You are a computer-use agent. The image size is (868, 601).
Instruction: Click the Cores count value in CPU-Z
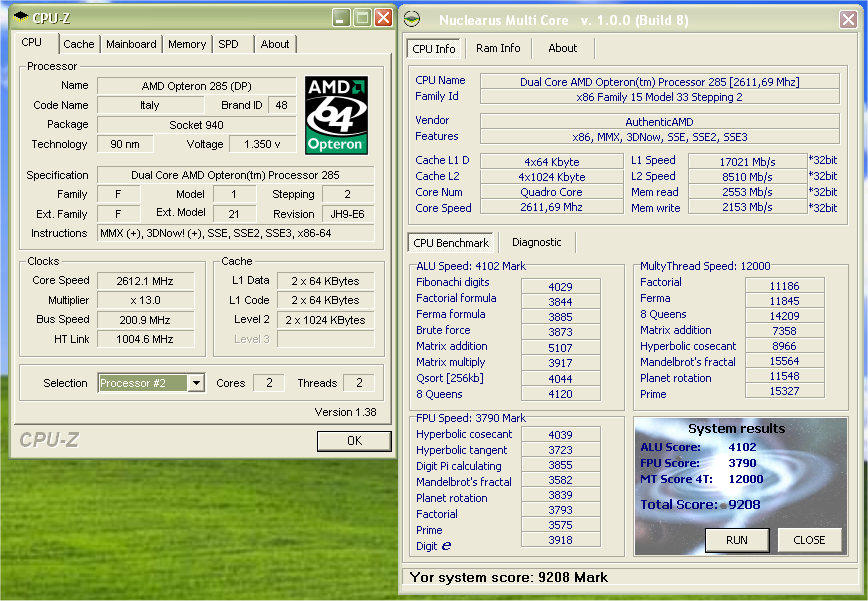pos(269,382)
